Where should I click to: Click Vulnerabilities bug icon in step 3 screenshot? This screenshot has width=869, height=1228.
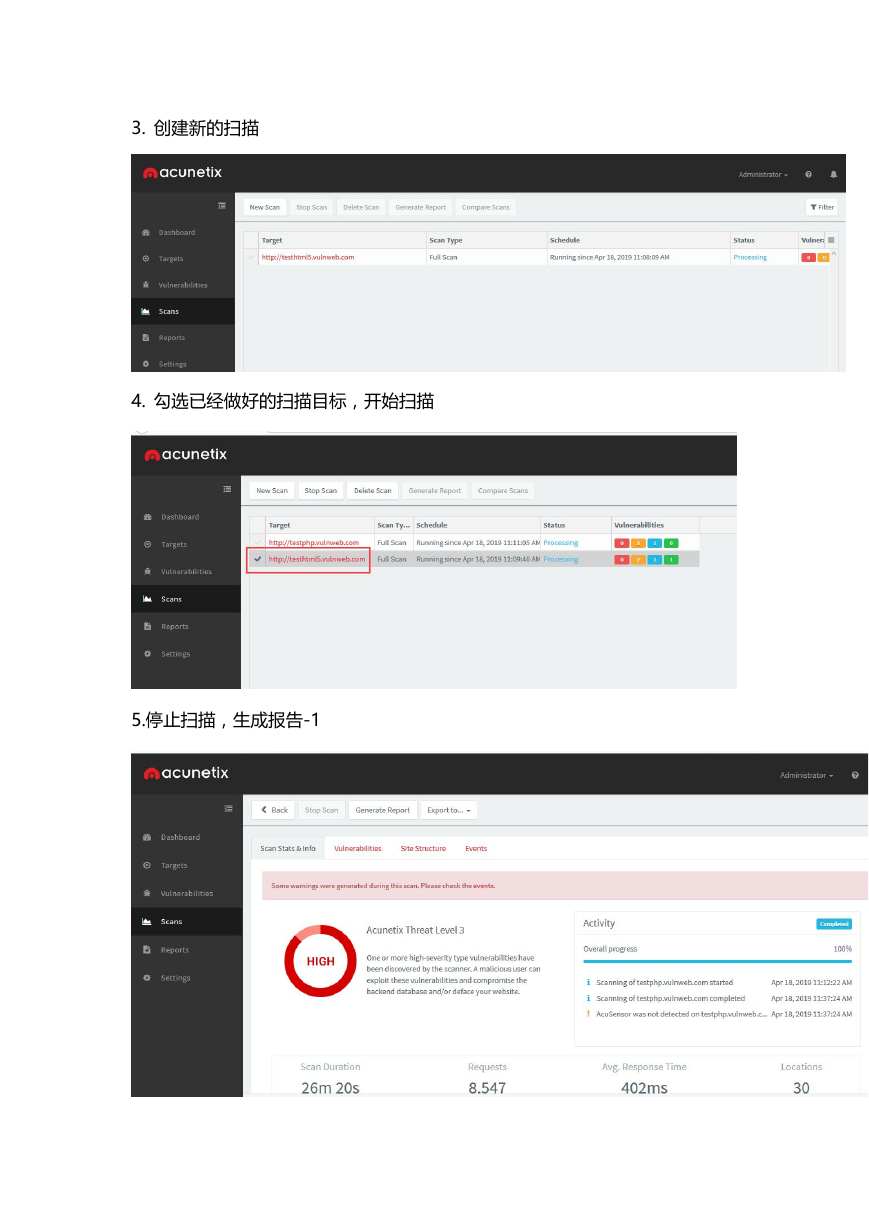pos(146,285)
